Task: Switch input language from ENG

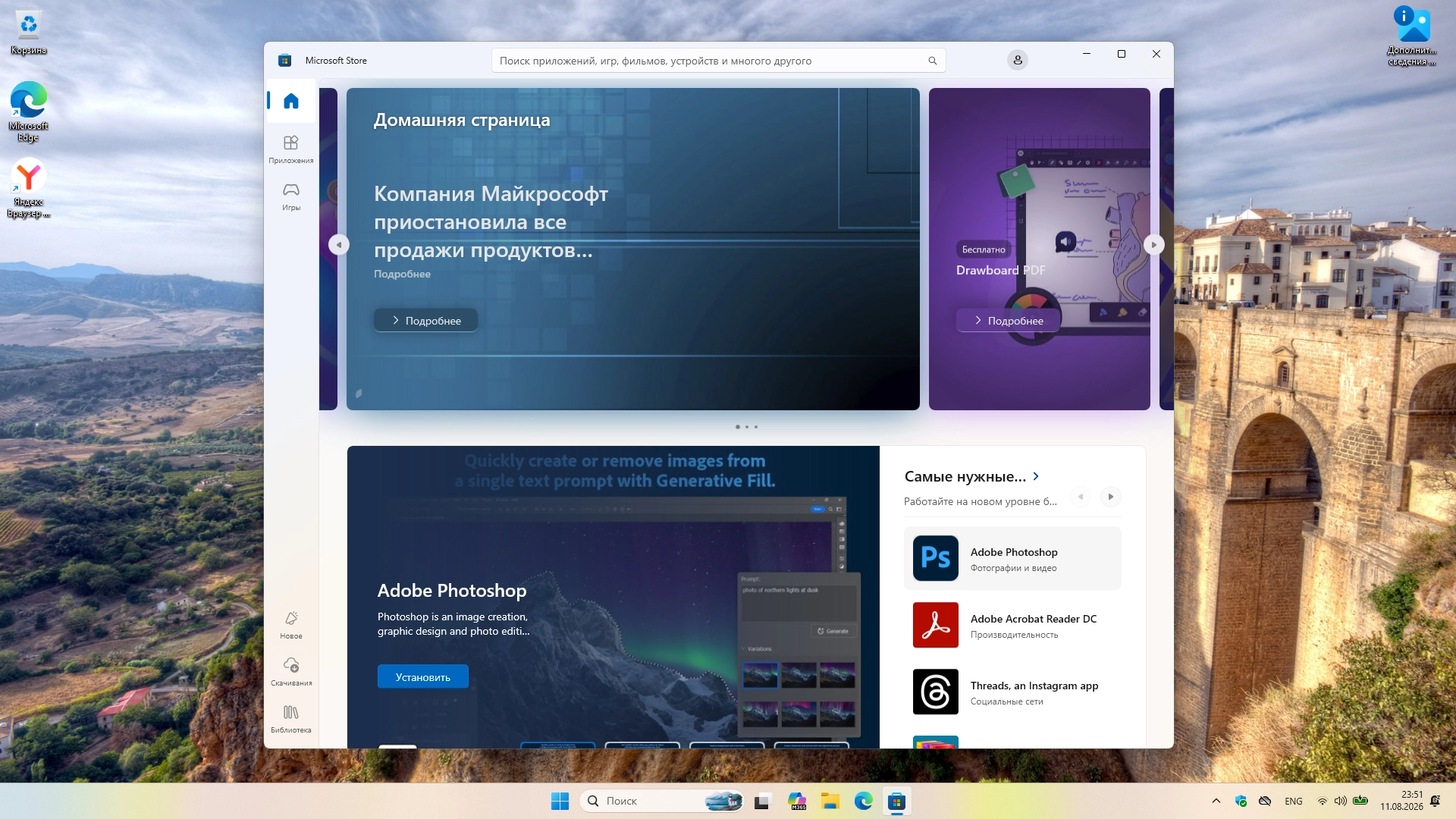Action: pyautogui.click(x=1294, y=801)
